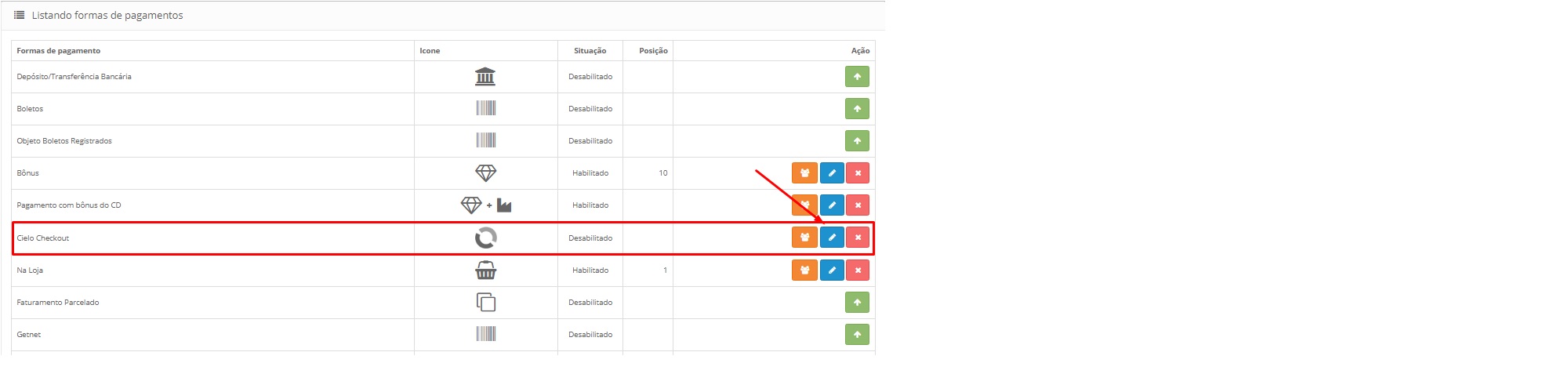Click the Formas de pagamento column header
The height and width of the screenshot is (392, 1568).
click(59, 51)
